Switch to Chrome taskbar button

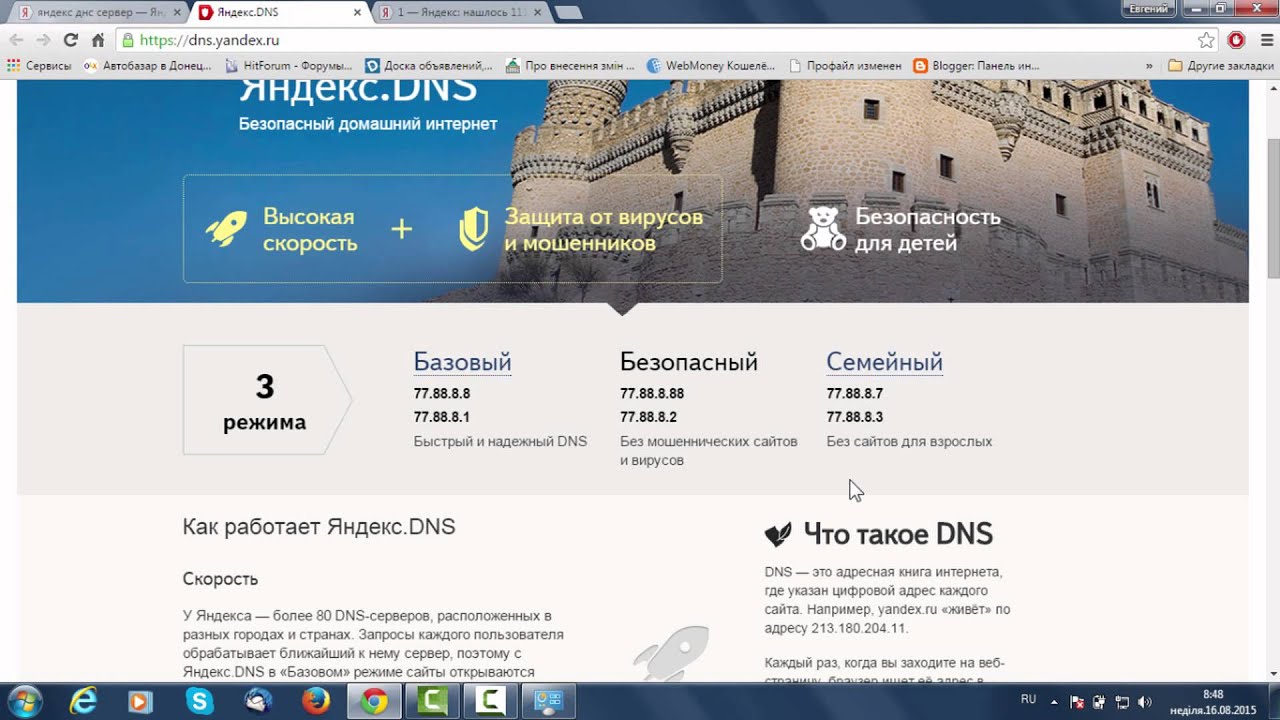374,702
